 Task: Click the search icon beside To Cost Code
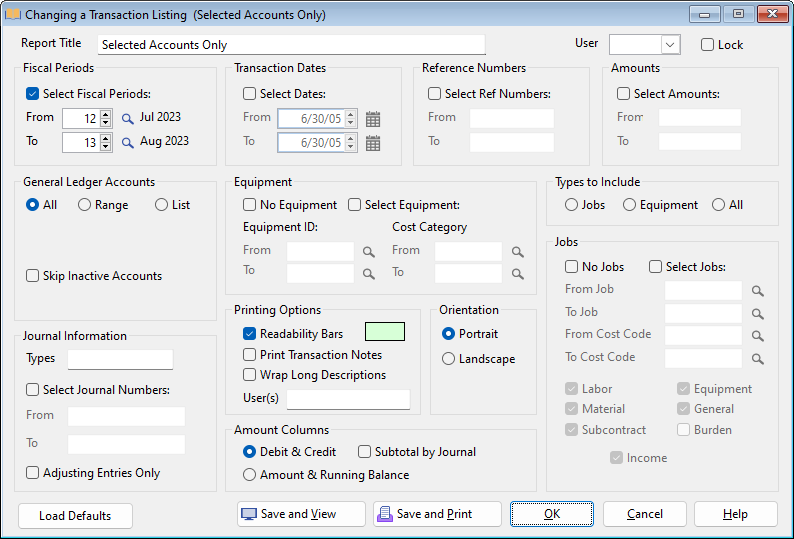758,358
